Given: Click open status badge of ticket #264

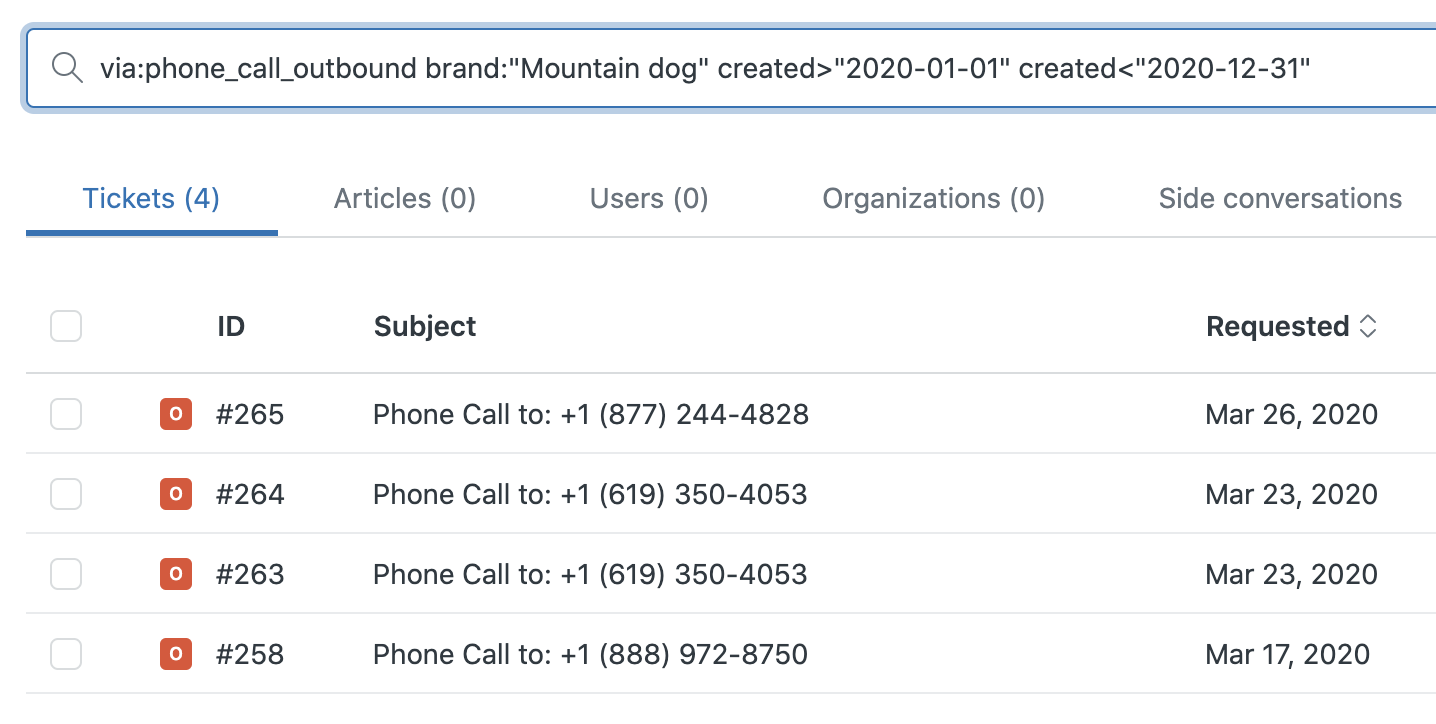Looking at the screenshot, I should pyautogui.click(x=176, y=494).
